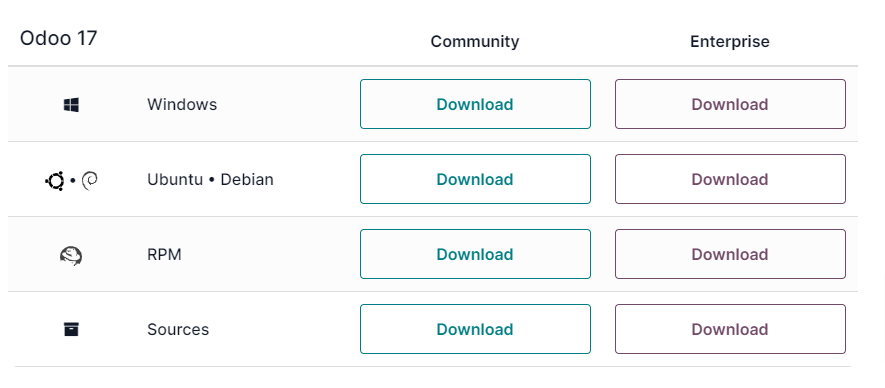Download Enterprise RPM package
Image resolution: width=885 pixels, height=388 pixels.
[730, 254]
